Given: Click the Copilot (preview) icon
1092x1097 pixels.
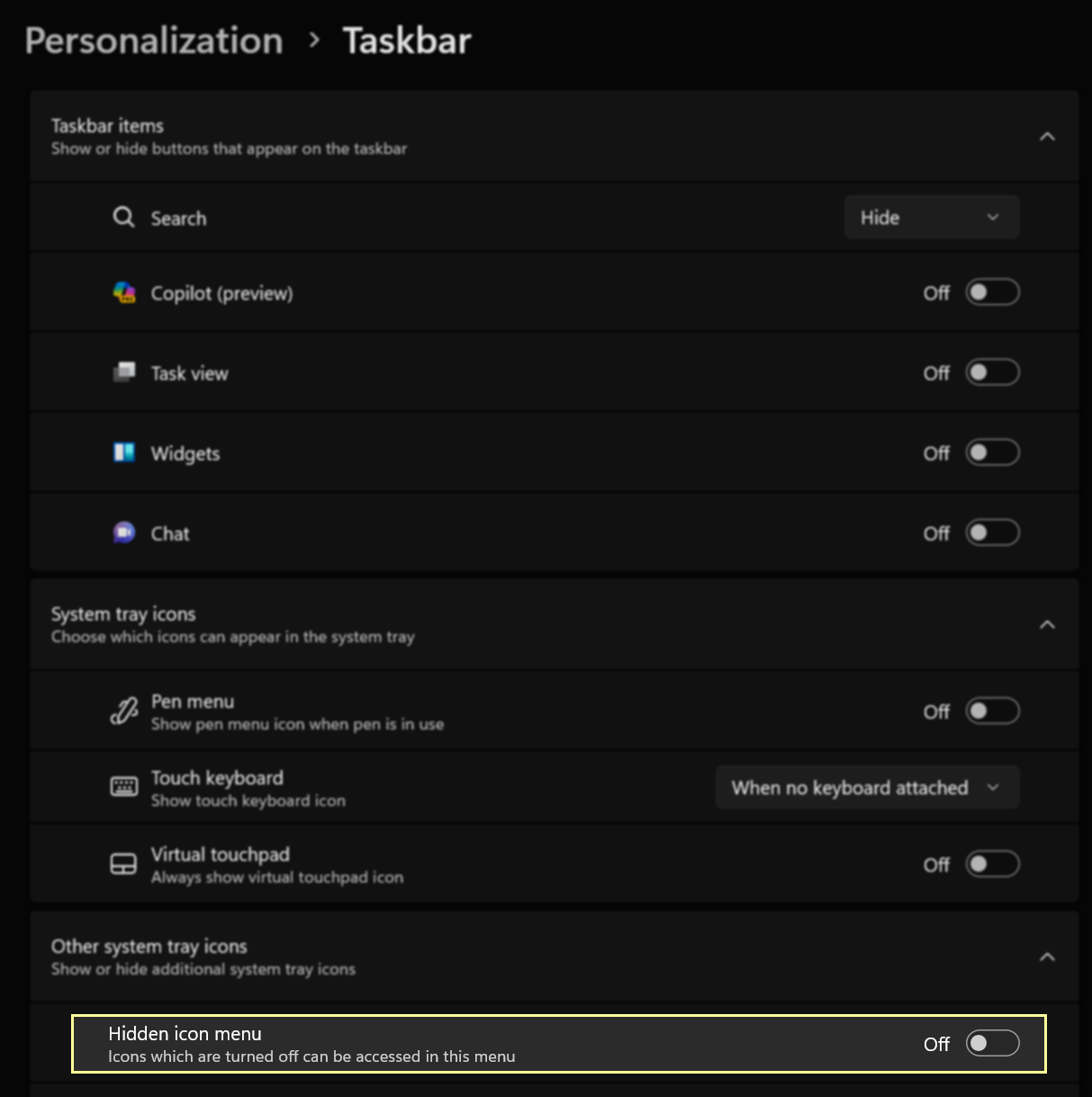Looking at the screenshot, I should coord(124,293).
